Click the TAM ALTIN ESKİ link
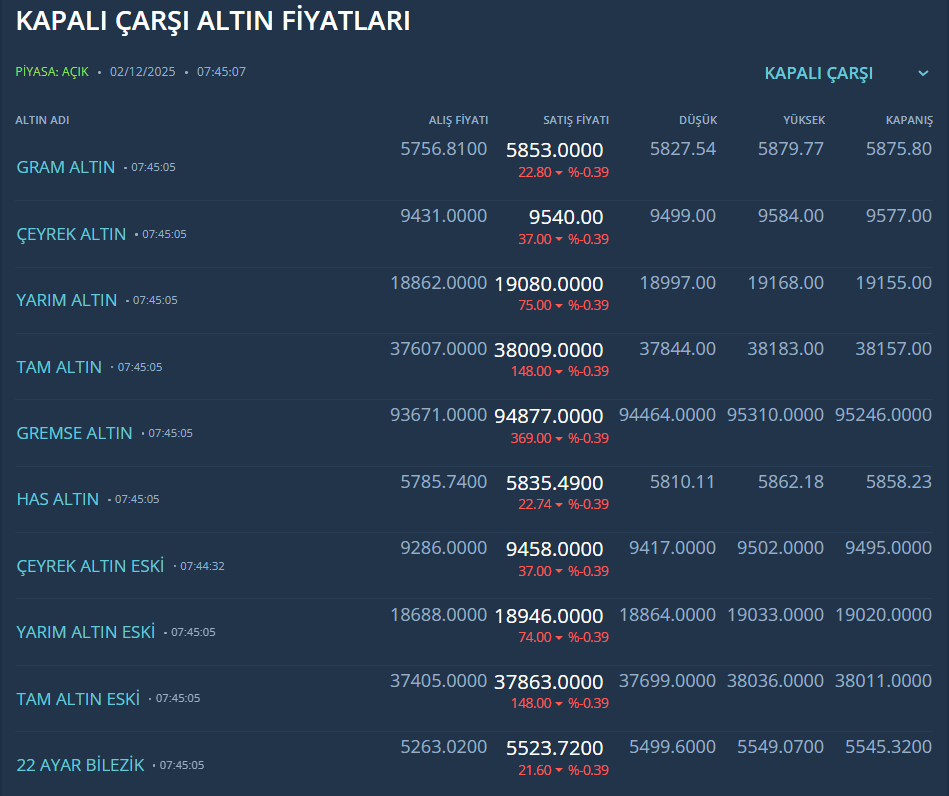Image resolution: width=949 pixels, height=796 pixels. (78, 699)
